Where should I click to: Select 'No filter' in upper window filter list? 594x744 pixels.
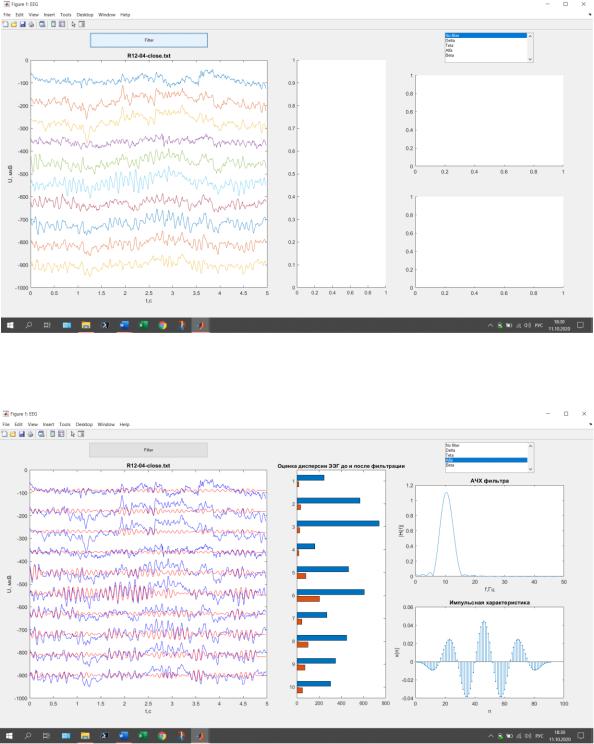pyautogui.click(x=486, y=36)
